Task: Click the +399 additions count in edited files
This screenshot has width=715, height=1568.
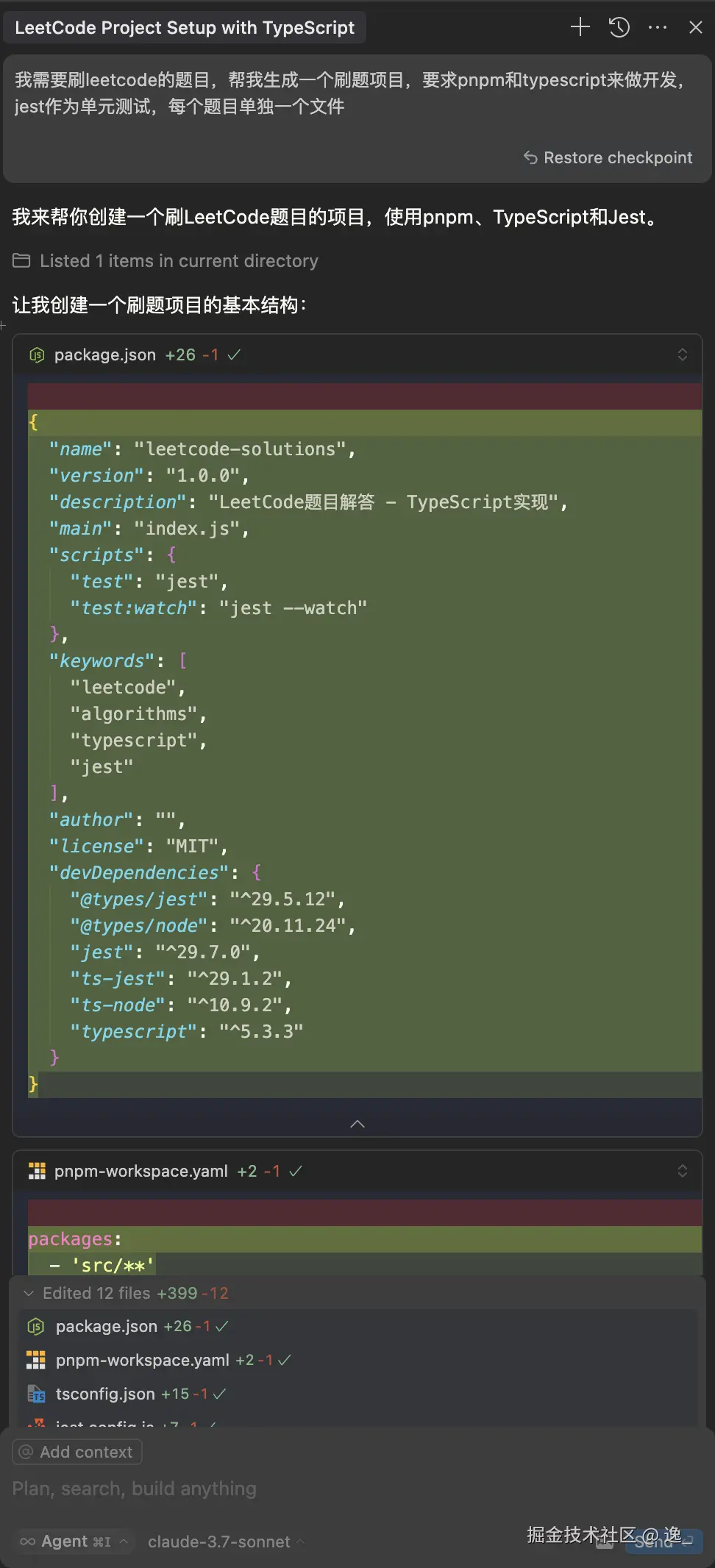Action: tap(177, 1293)
